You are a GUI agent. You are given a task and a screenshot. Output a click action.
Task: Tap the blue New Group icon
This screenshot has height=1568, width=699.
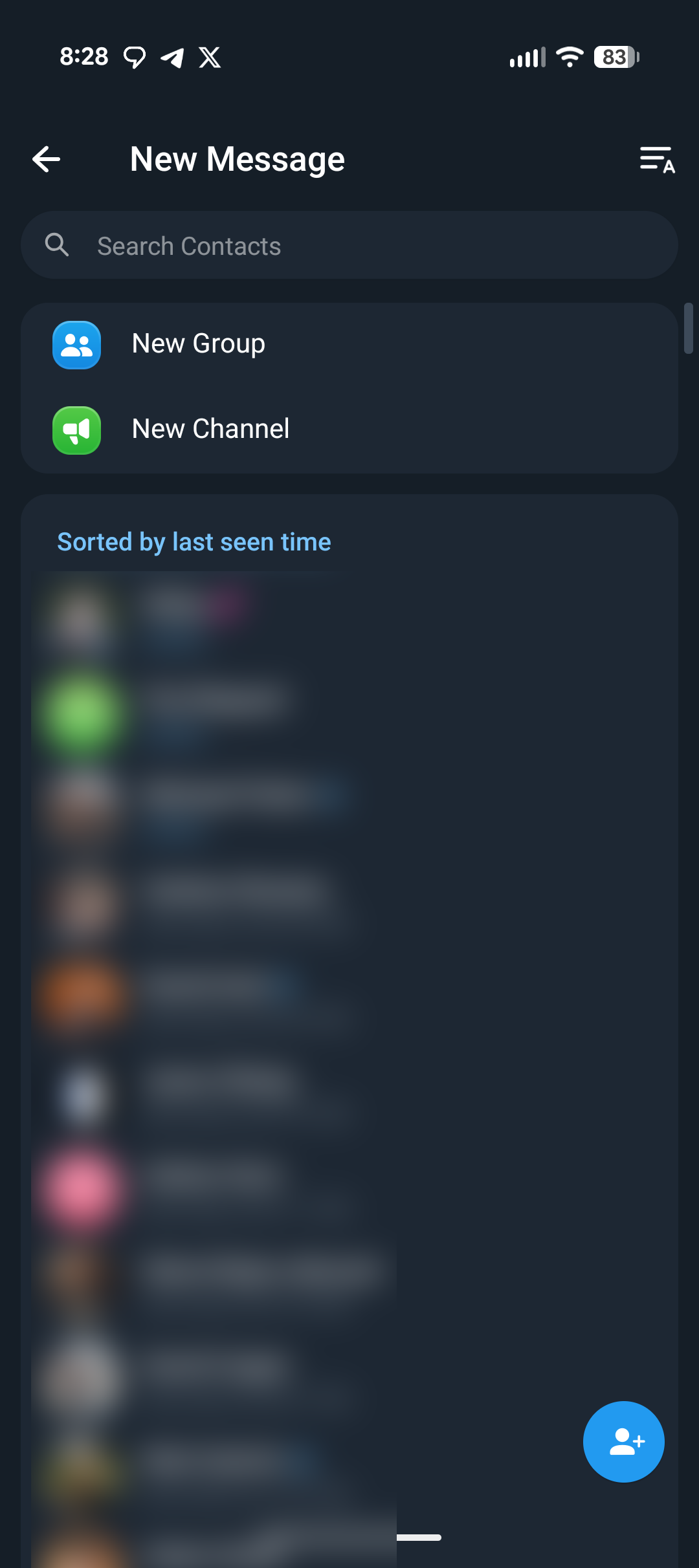[x=77, y=345]
